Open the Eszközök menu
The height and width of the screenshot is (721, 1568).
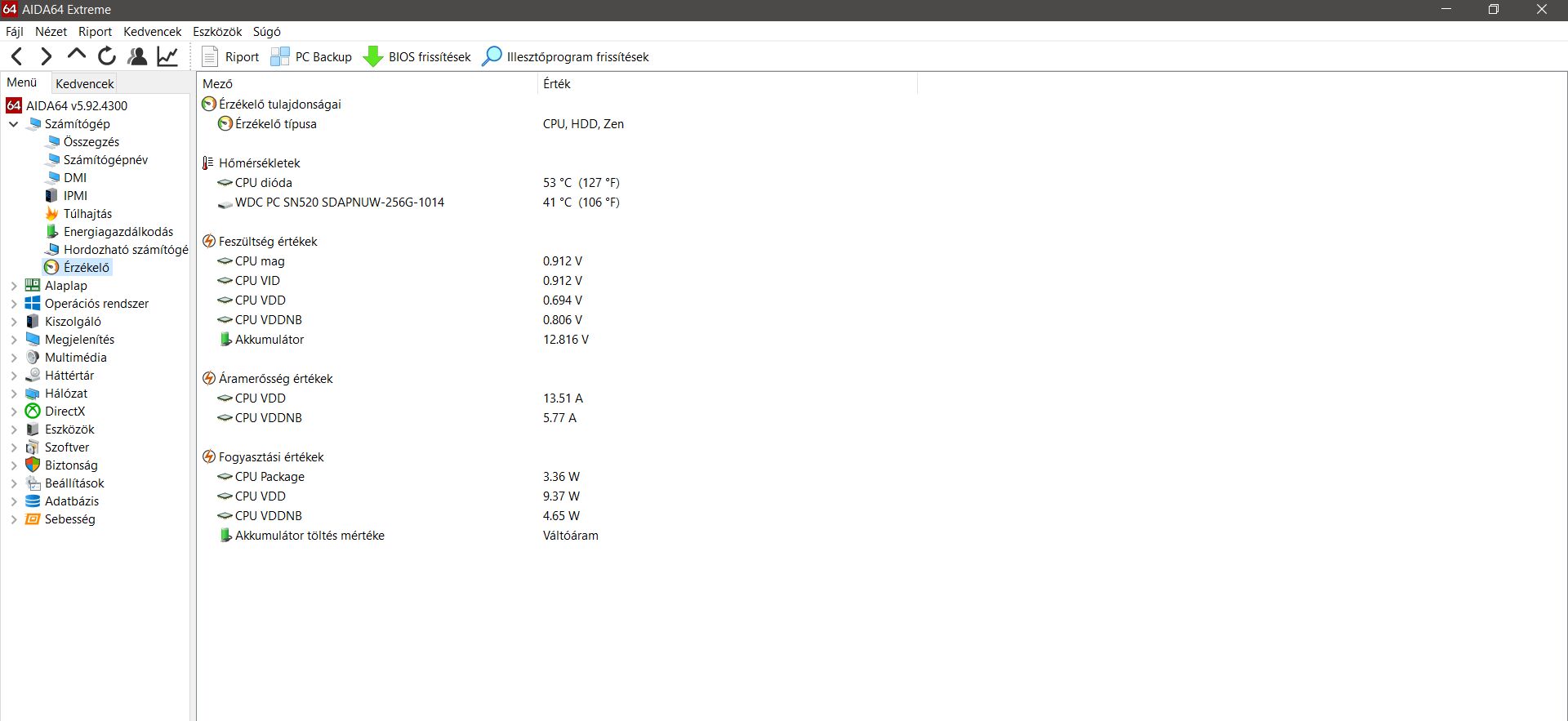pyautogui.click(x=217, y=31)
